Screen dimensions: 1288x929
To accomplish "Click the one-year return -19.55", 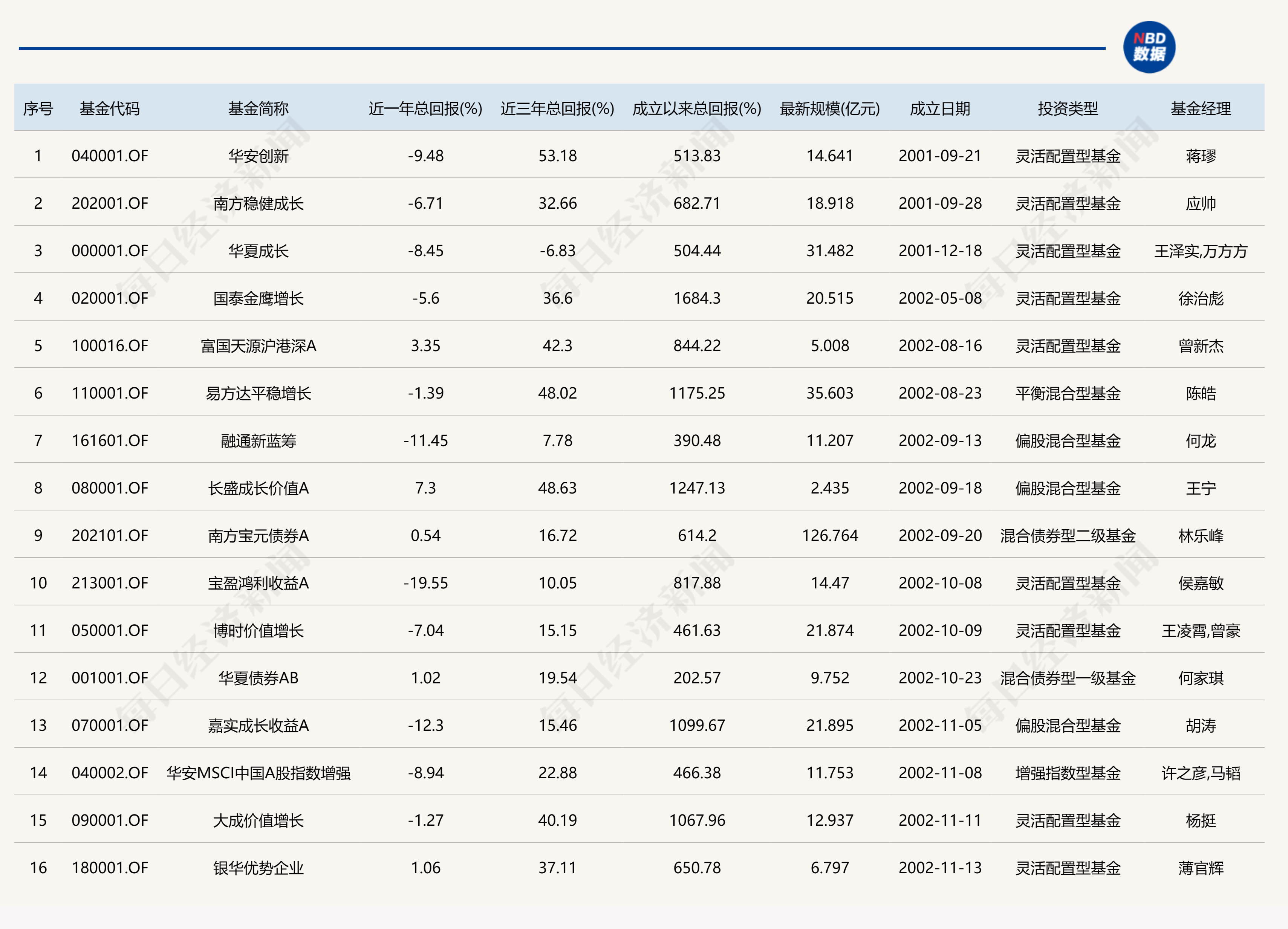I will 425,583.
